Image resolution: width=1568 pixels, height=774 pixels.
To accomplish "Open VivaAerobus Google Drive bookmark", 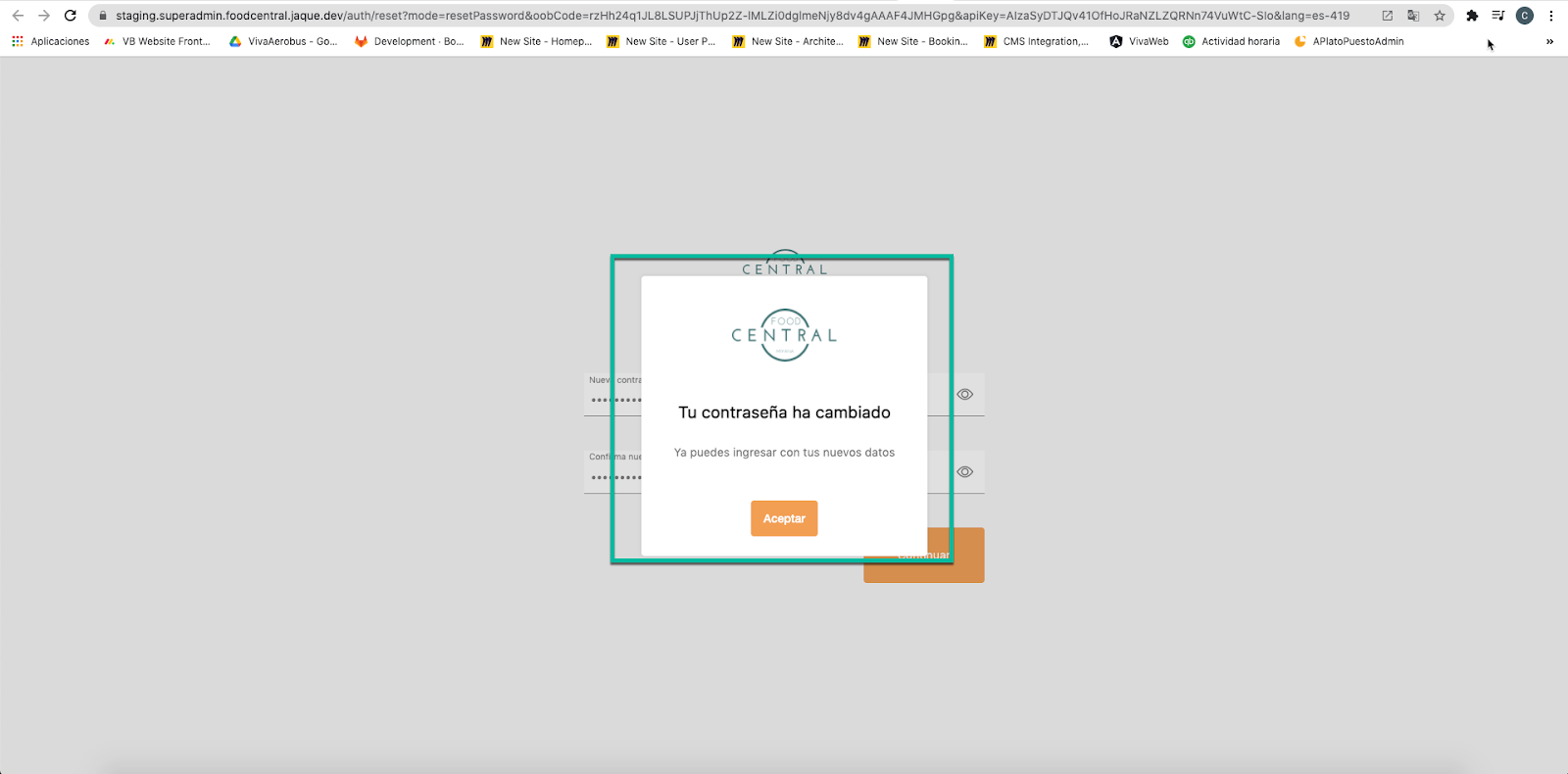I will click(x=283, y=41).
